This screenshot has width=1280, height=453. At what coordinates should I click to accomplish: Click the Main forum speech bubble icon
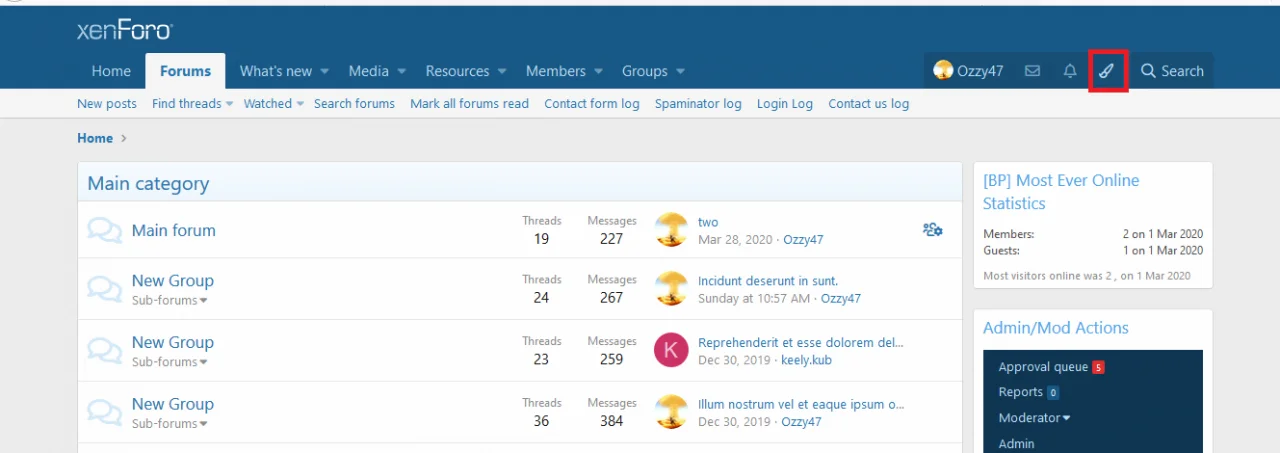point(104,230)
